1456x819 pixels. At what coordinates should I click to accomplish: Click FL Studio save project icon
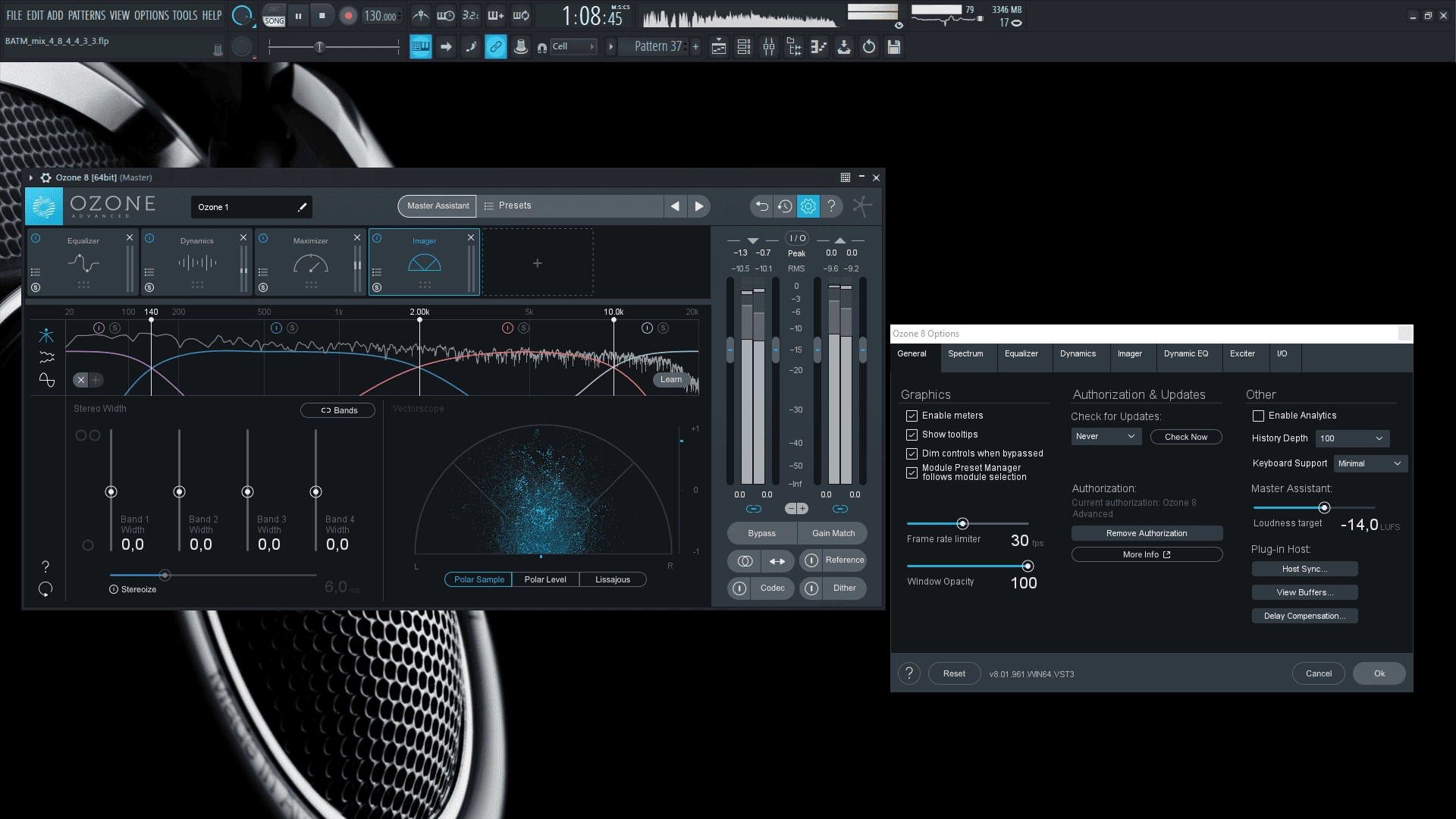pyautogui.click(x=894, y=47)
